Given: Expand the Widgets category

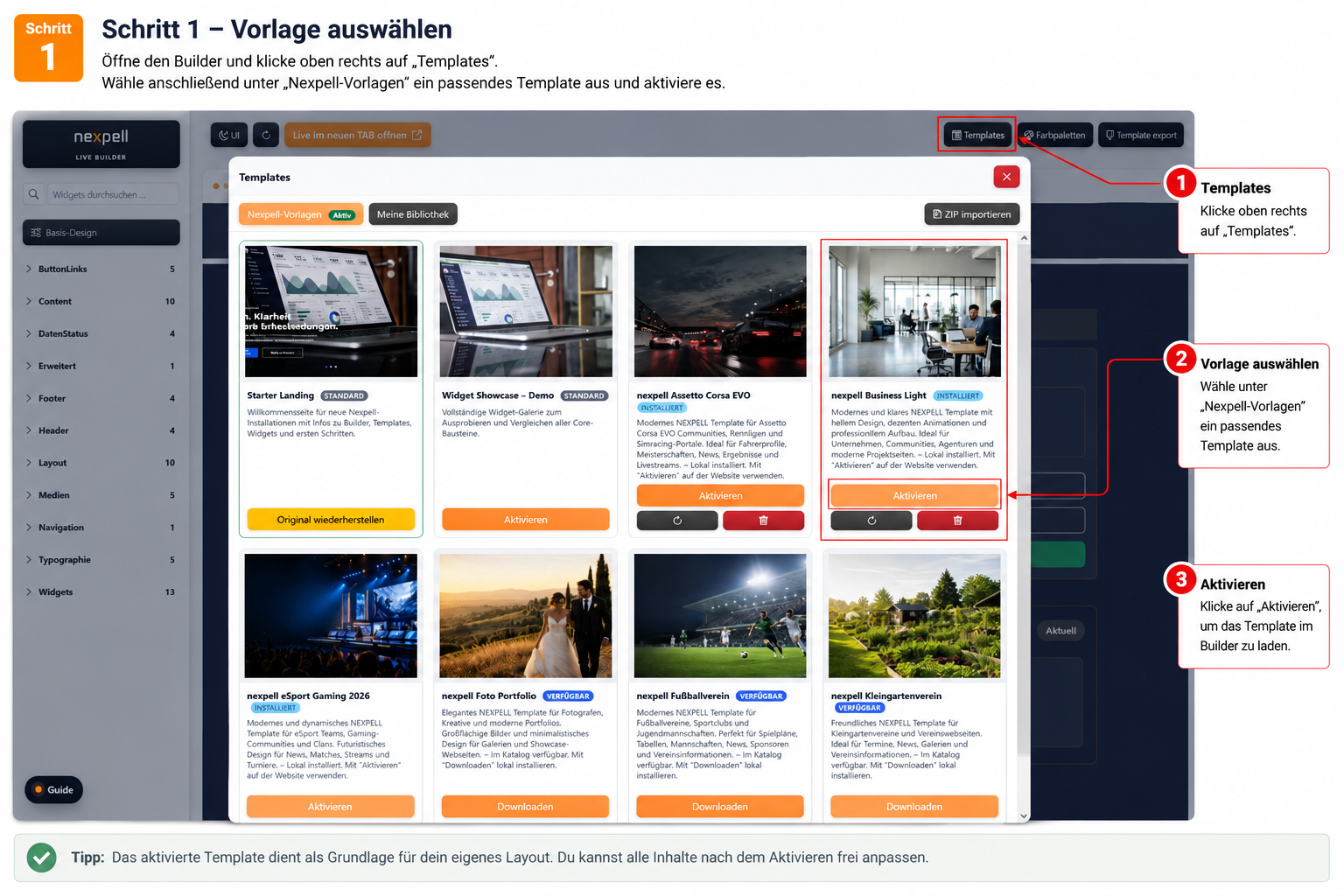Looking at the screenshot, I should click(x=101, y=592).
